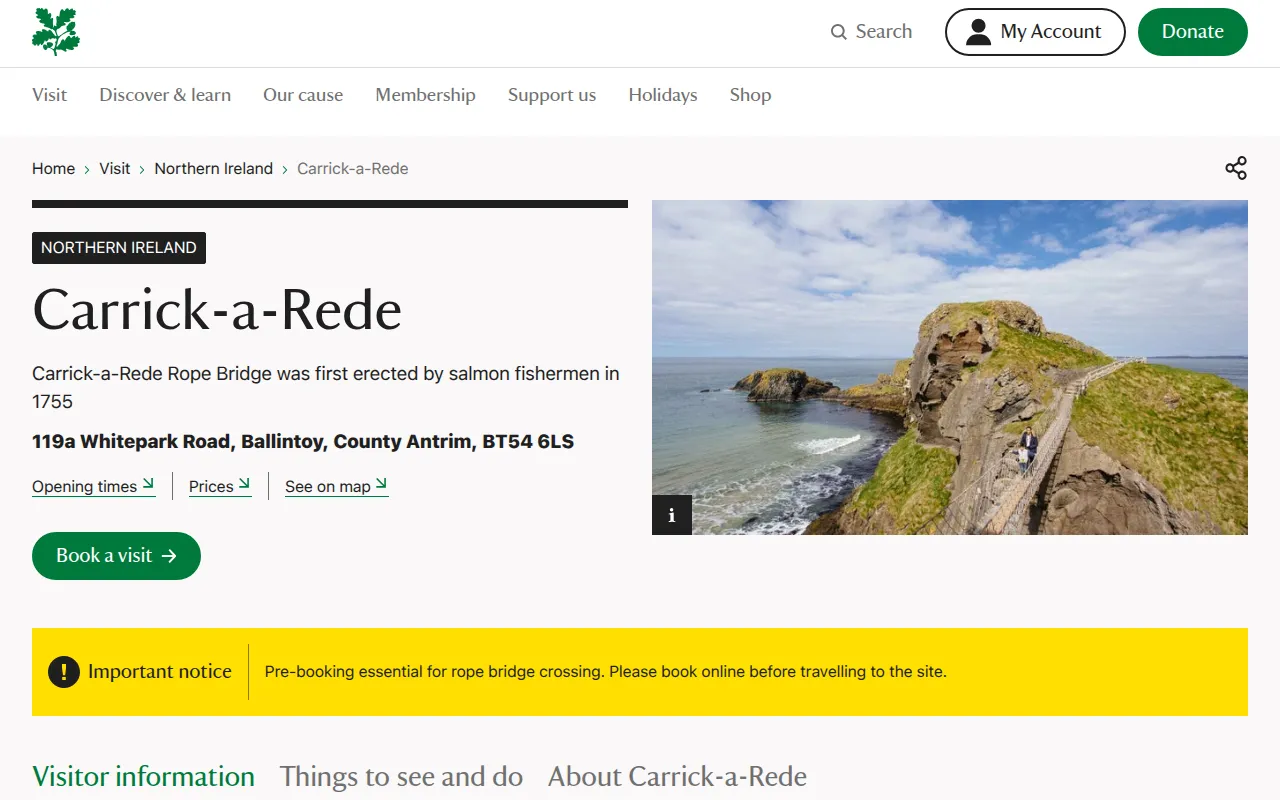Open the Shop menu
The height and width of the screenshot is (800, 1280).
[750, 95]
